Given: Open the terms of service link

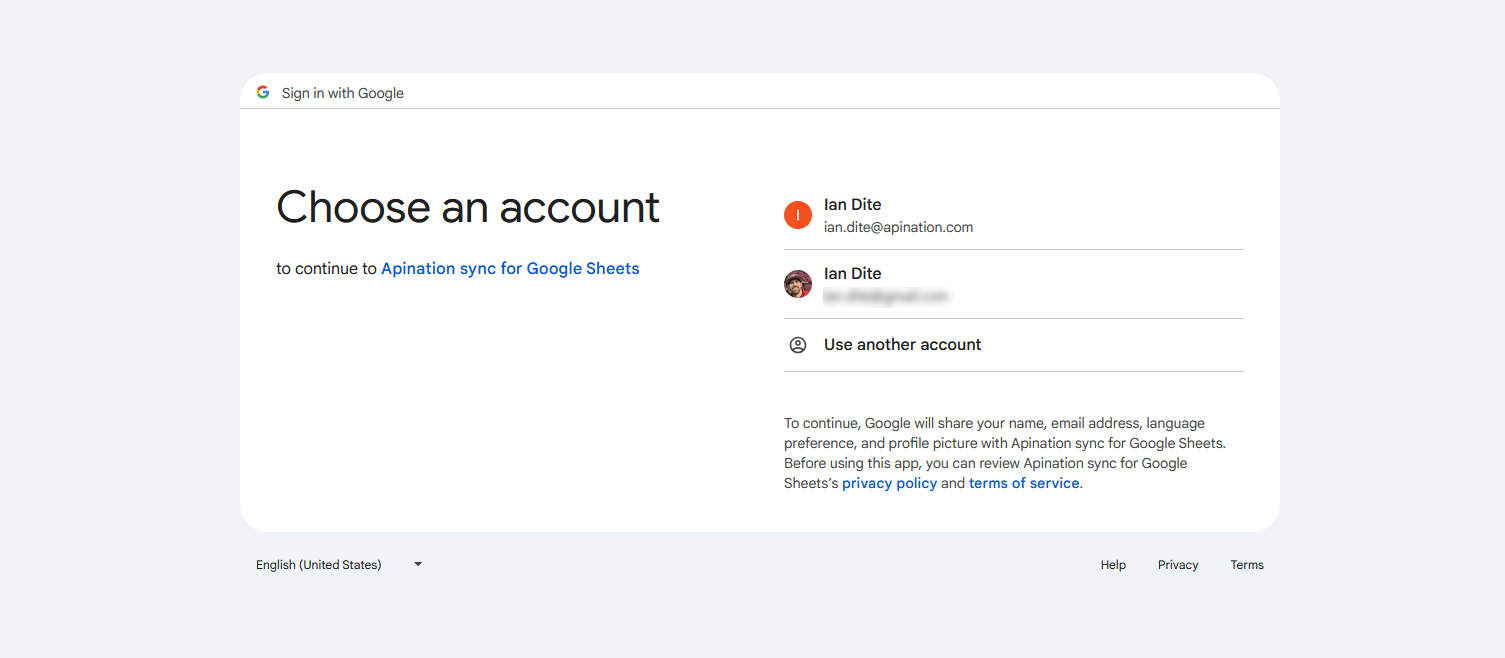Looking at the screenshot, I should click(x=1024, y=483).
